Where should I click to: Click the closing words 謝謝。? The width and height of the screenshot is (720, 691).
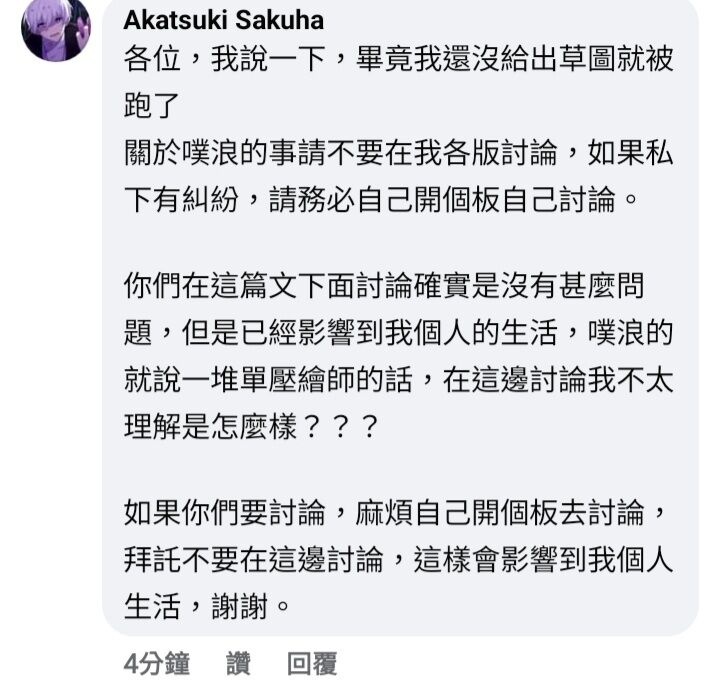click(251, 607)
